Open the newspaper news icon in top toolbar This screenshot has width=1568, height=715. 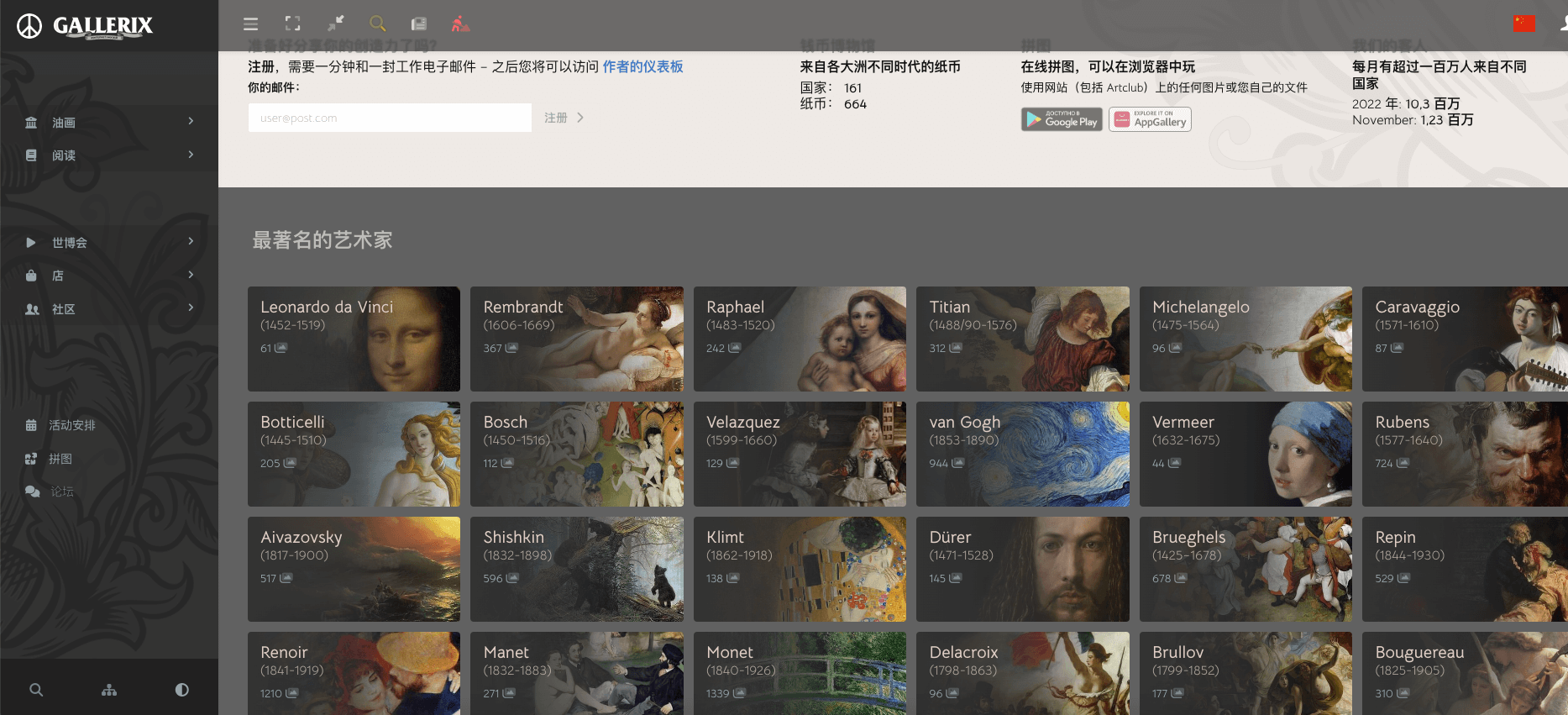point(418,24)
